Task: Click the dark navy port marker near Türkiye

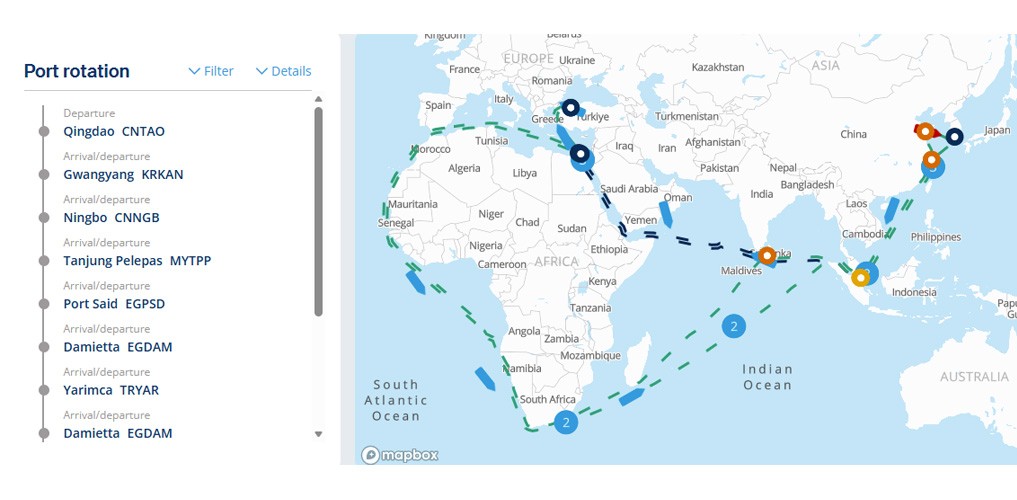Action: [x=570, y=108]
